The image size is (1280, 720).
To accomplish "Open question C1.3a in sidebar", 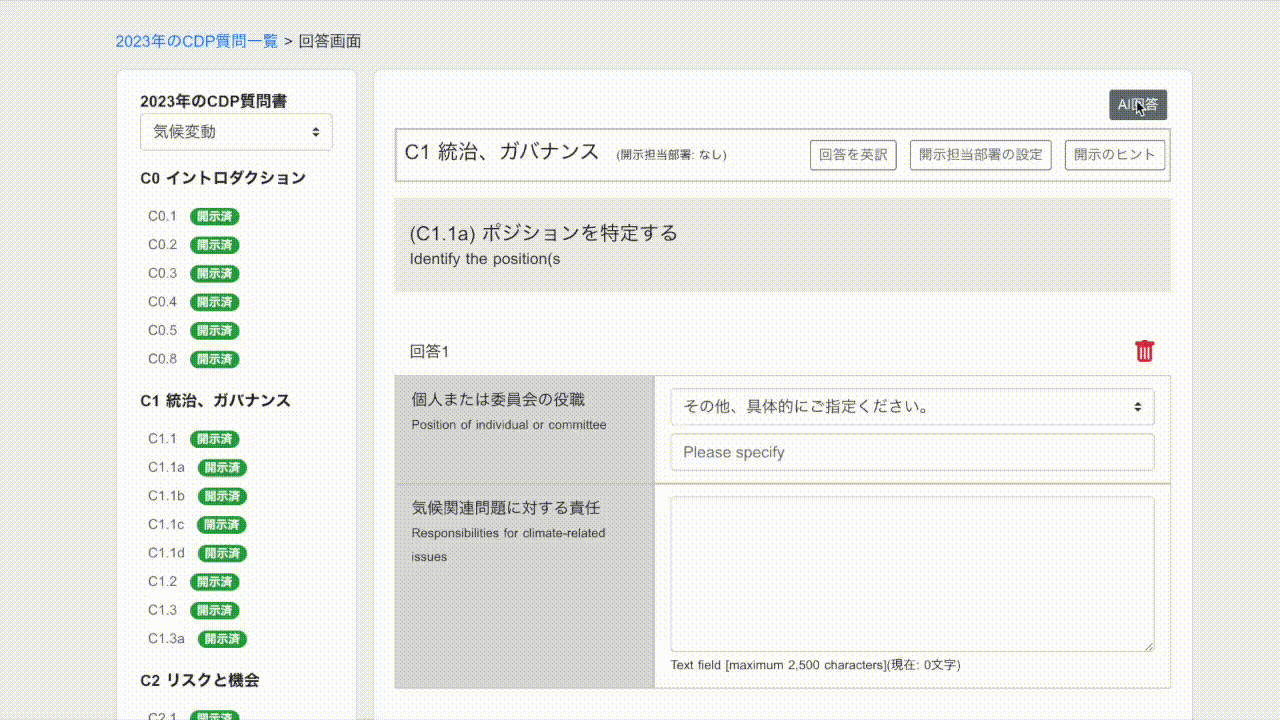I will [x=166, y=639].
